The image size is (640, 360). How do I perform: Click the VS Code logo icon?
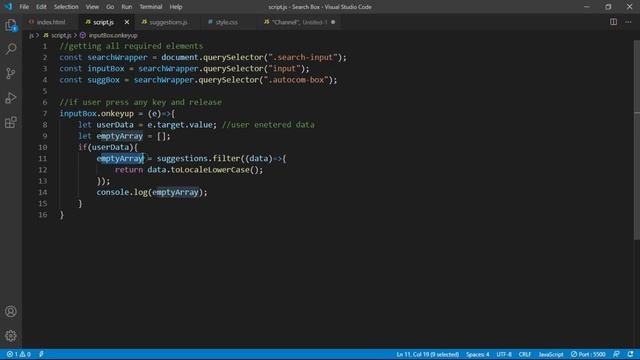click(8, 7)
